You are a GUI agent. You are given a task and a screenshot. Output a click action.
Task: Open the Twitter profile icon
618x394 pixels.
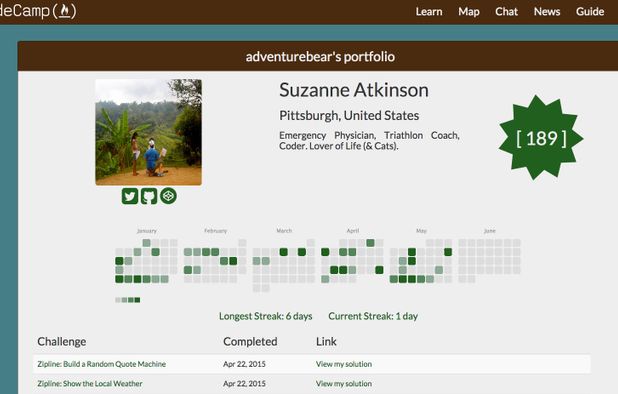pos(130,196)
